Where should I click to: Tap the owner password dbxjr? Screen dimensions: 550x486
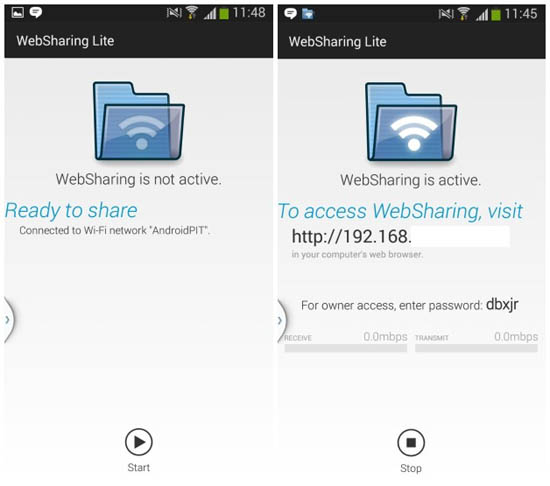(502, 305)
